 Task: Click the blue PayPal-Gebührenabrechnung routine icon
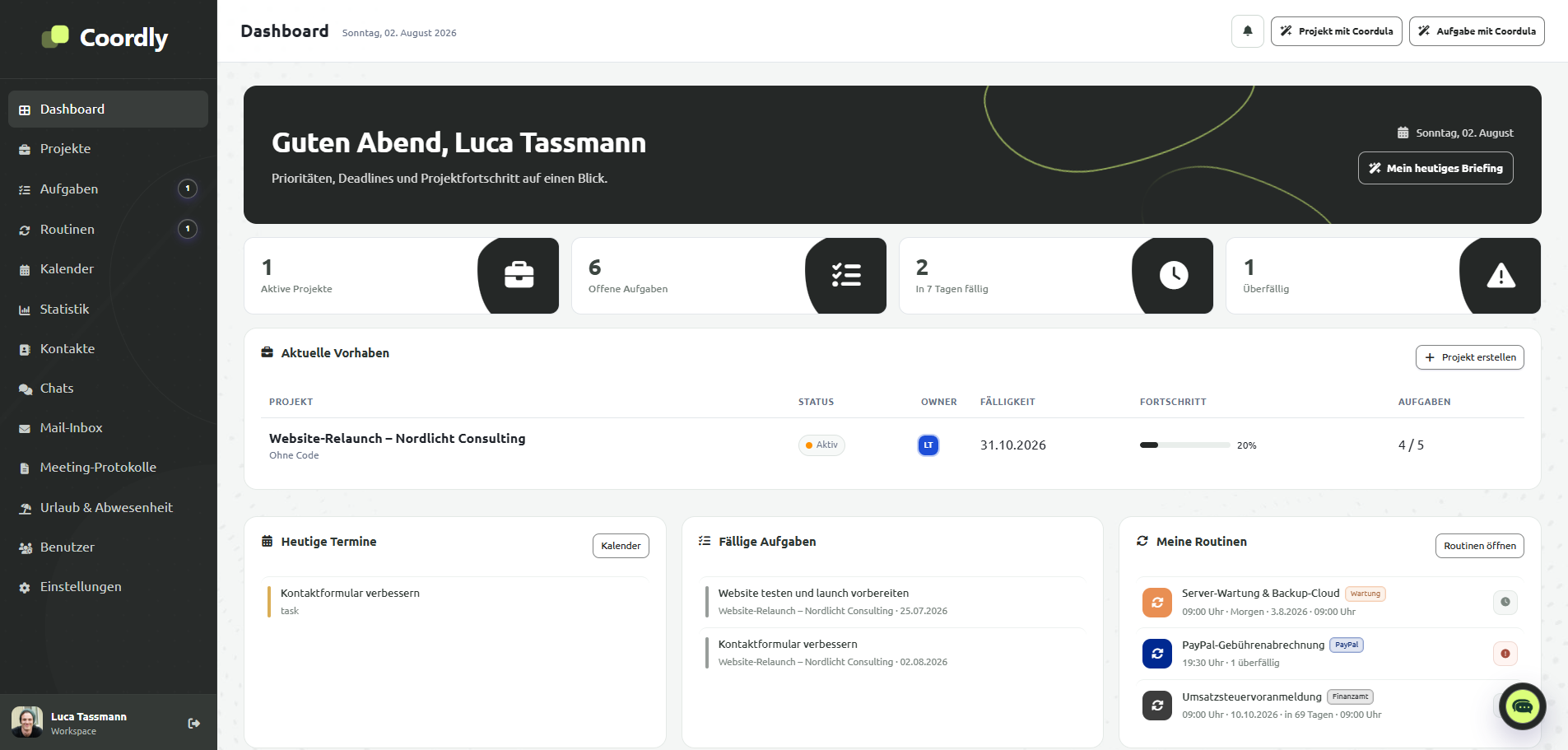pos(1157,654)
